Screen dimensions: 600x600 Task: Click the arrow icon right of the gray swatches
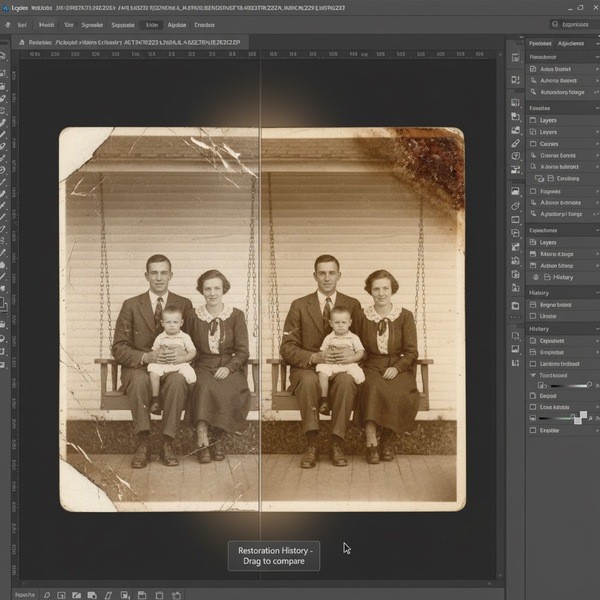(x=590, y=418)
